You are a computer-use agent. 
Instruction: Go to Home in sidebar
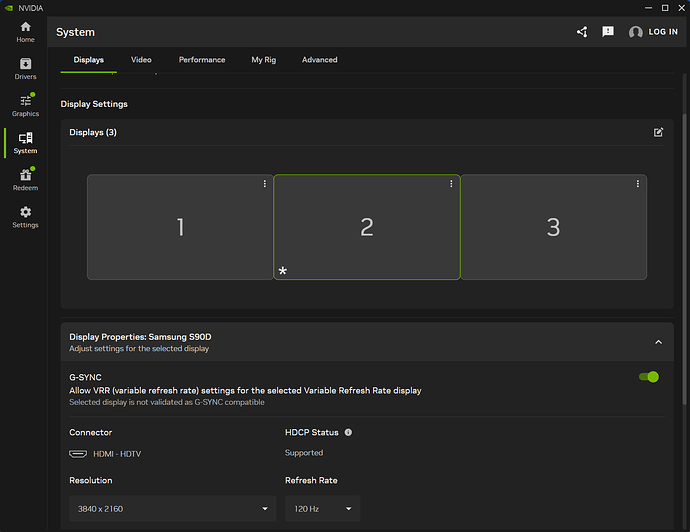point(26,32)
